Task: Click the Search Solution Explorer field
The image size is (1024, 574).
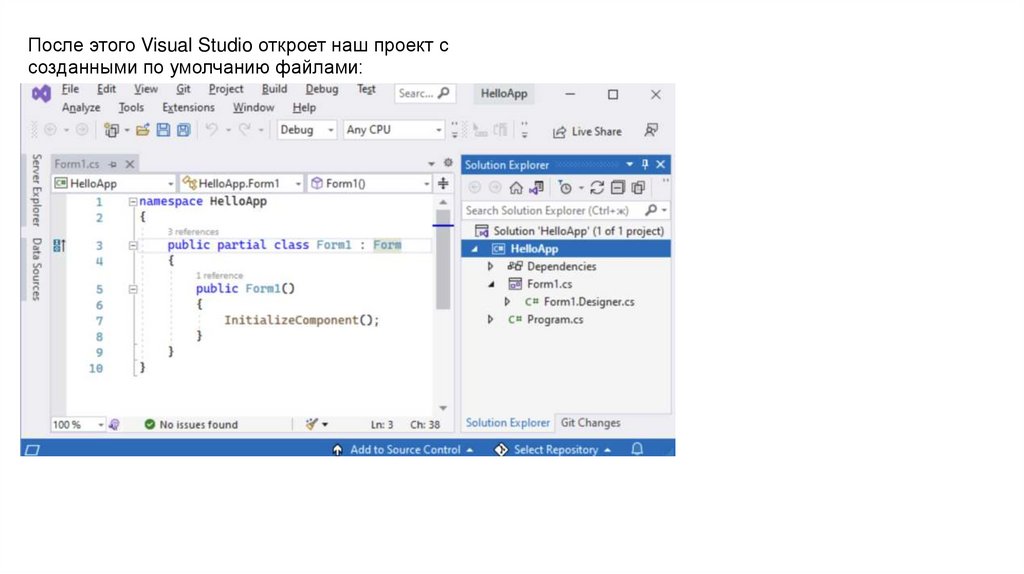Action: (566, 210)
